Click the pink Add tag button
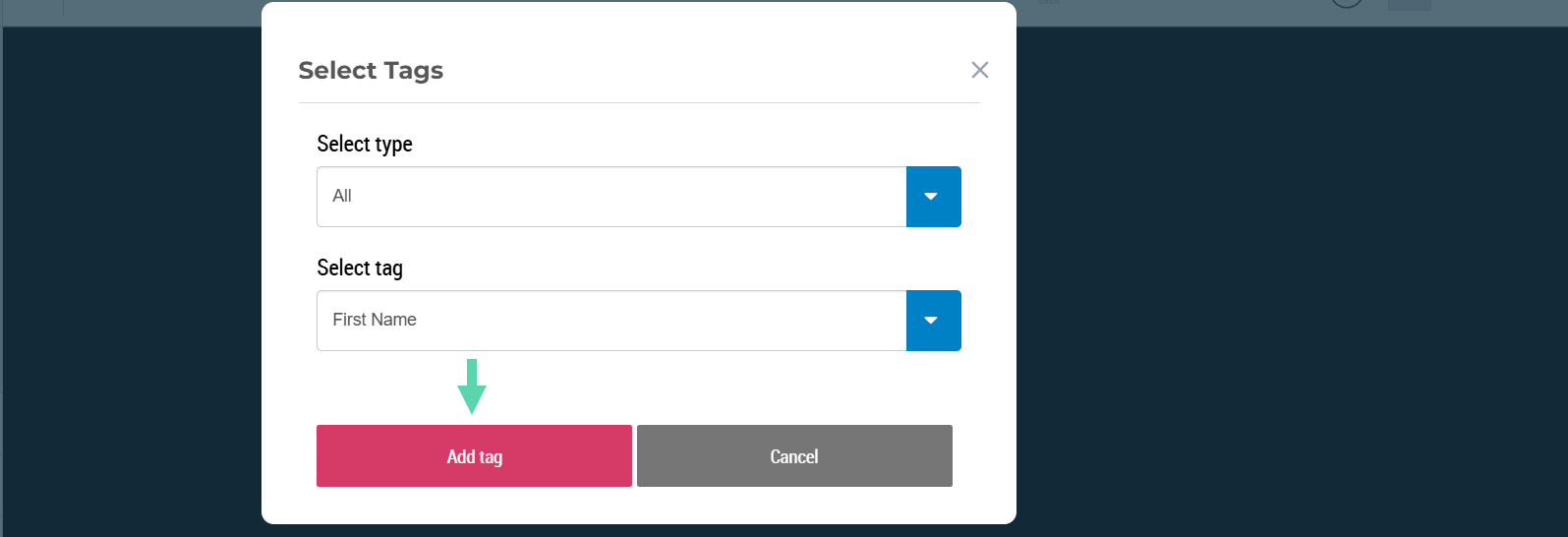This screenshot has height=537, width=1568. tap(474, 456)
